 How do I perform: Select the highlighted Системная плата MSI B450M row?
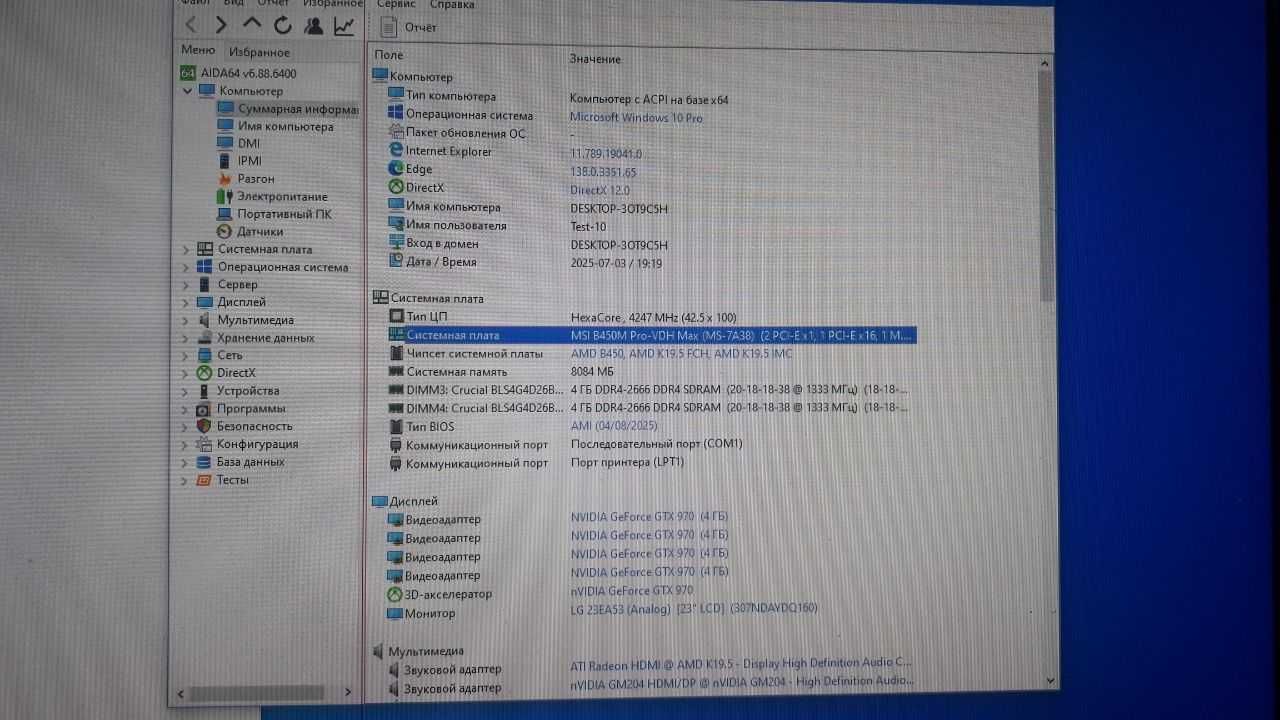click(651, 336)
